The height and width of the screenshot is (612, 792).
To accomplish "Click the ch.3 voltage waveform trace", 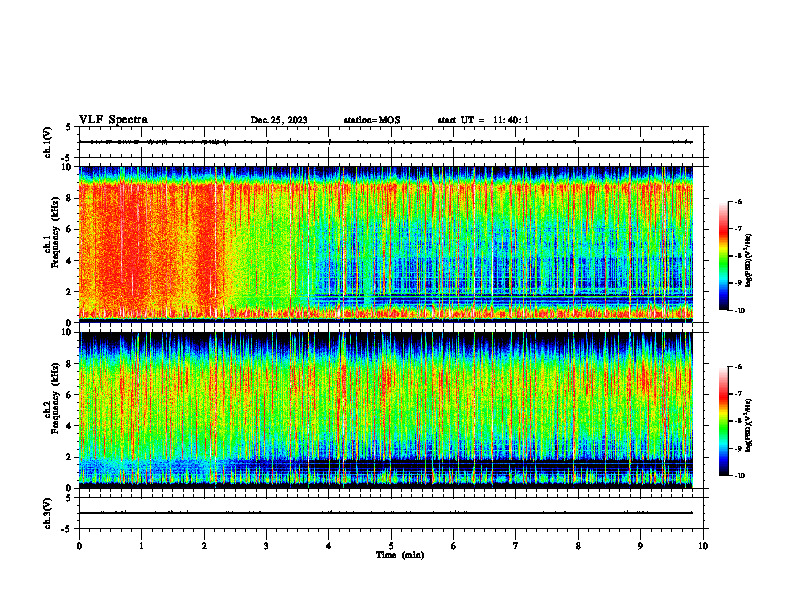I will click(x=386, y=513).
